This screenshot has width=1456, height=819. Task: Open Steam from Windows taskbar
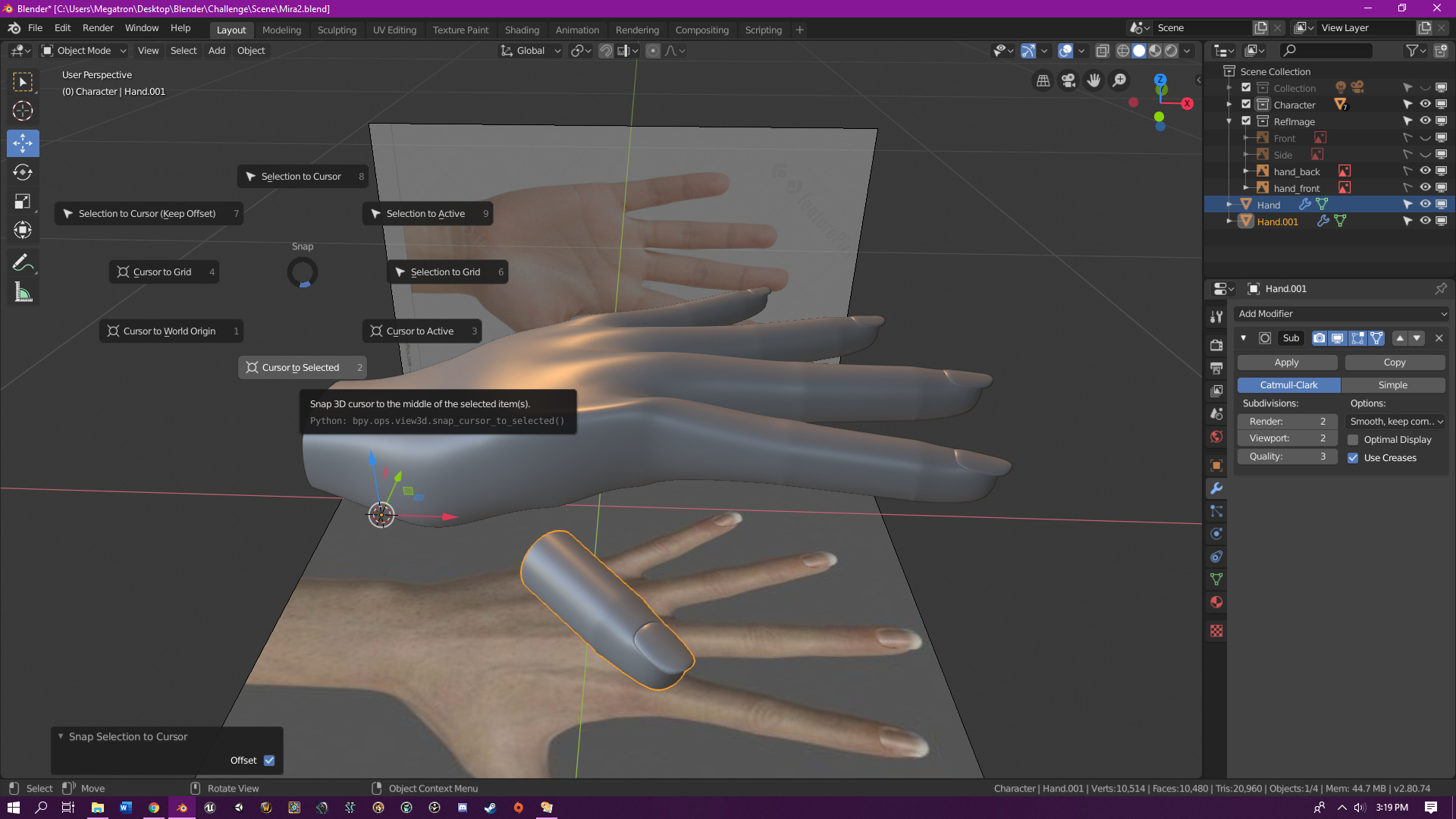(x=490, y=808)
